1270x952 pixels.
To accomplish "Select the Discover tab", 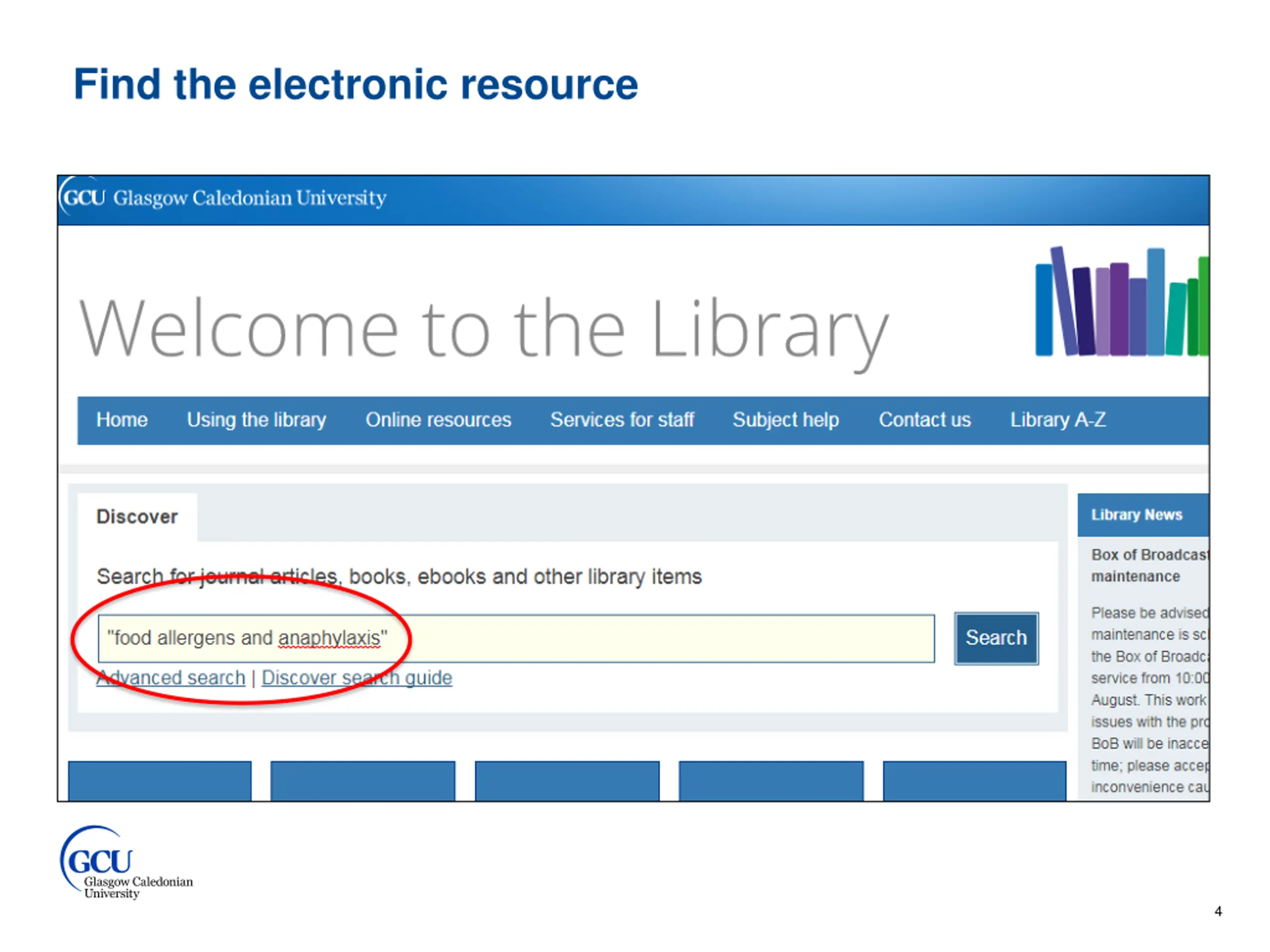I will pyautogui.click(x=137, y=517).
